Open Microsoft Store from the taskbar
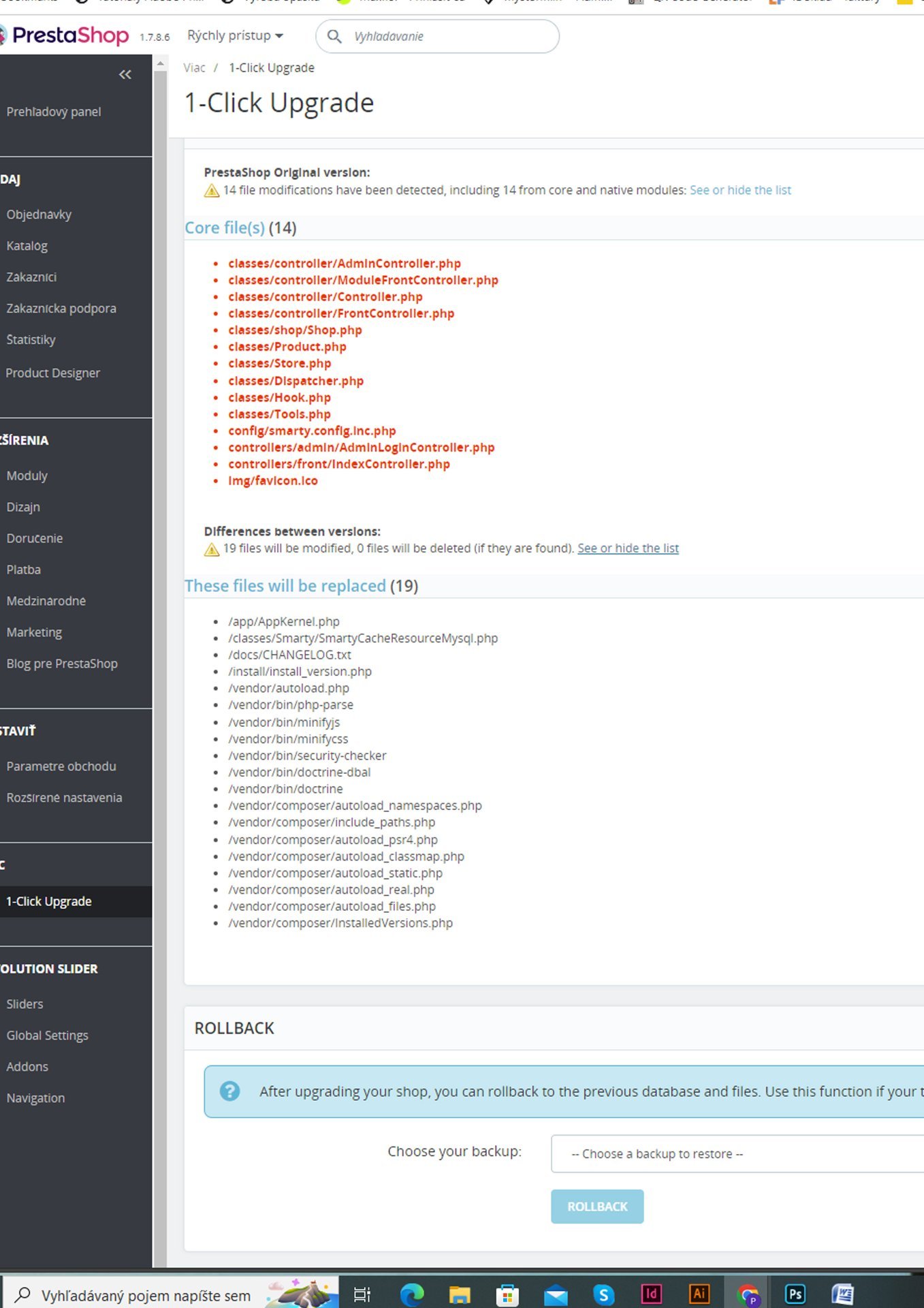 [x=507, y=1294]
